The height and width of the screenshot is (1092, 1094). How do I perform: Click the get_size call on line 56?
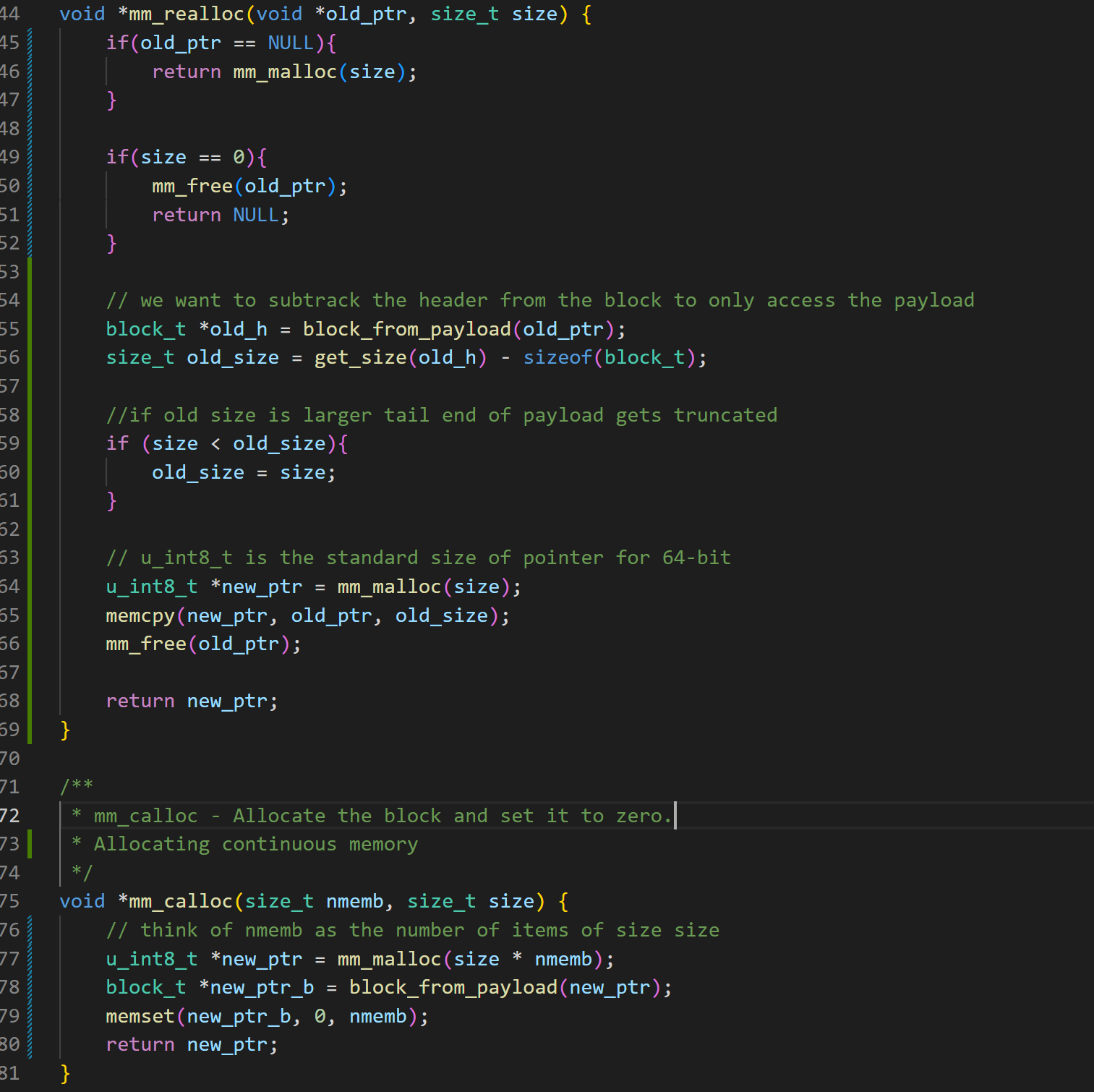coord(360,357)
